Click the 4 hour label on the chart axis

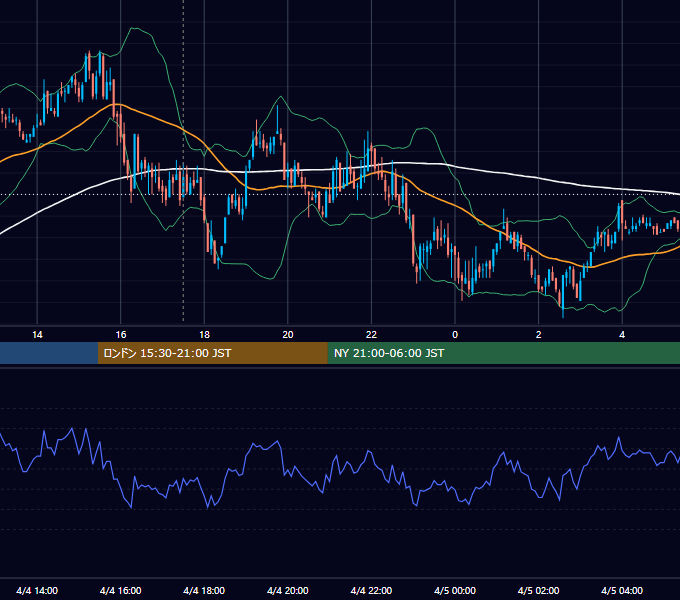(622, 335)
